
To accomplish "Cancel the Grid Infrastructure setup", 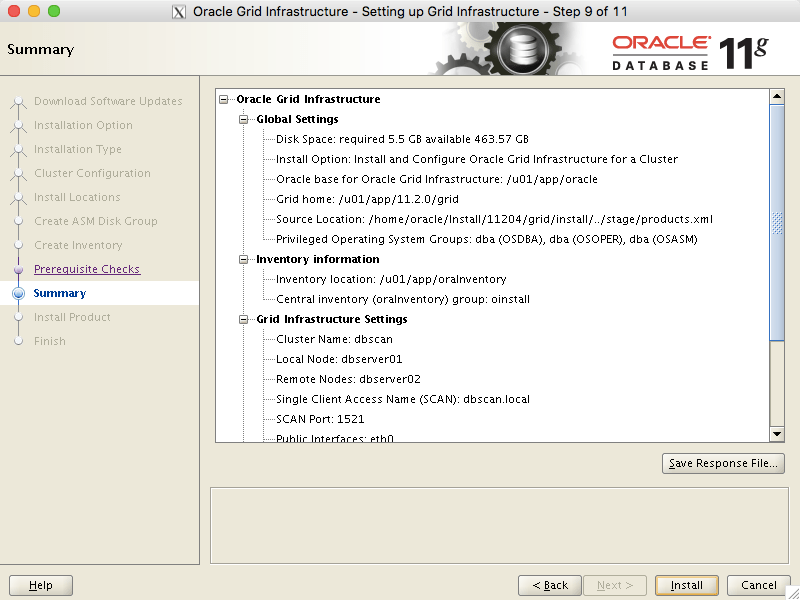I will click(x=758, y=585).
